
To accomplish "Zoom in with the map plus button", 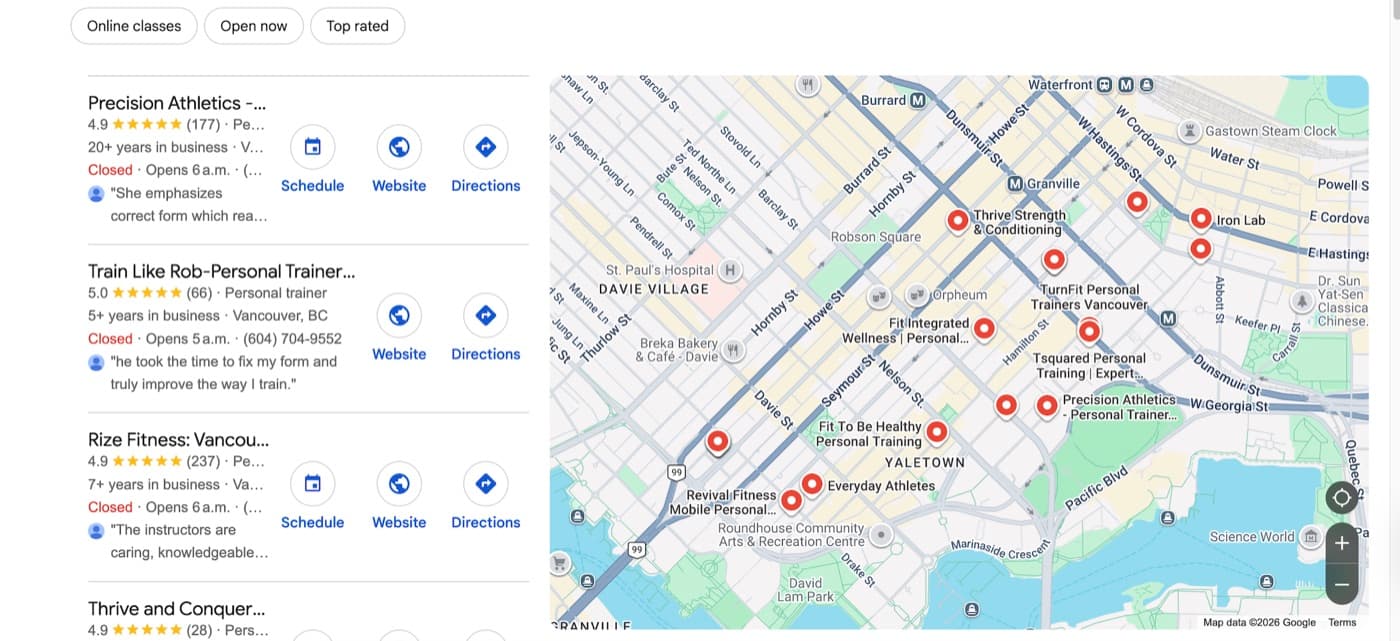I will coord(1342,543).
